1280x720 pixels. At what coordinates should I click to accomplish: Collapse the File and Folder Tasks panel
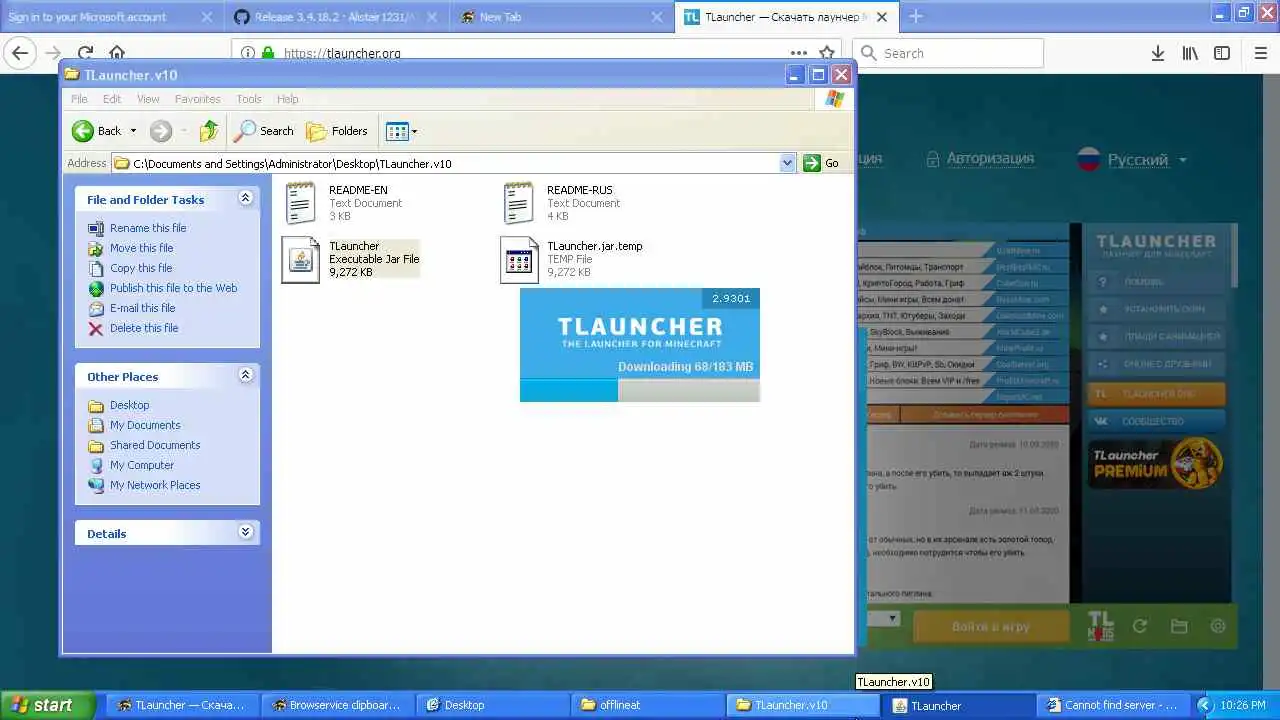[245, 199]
